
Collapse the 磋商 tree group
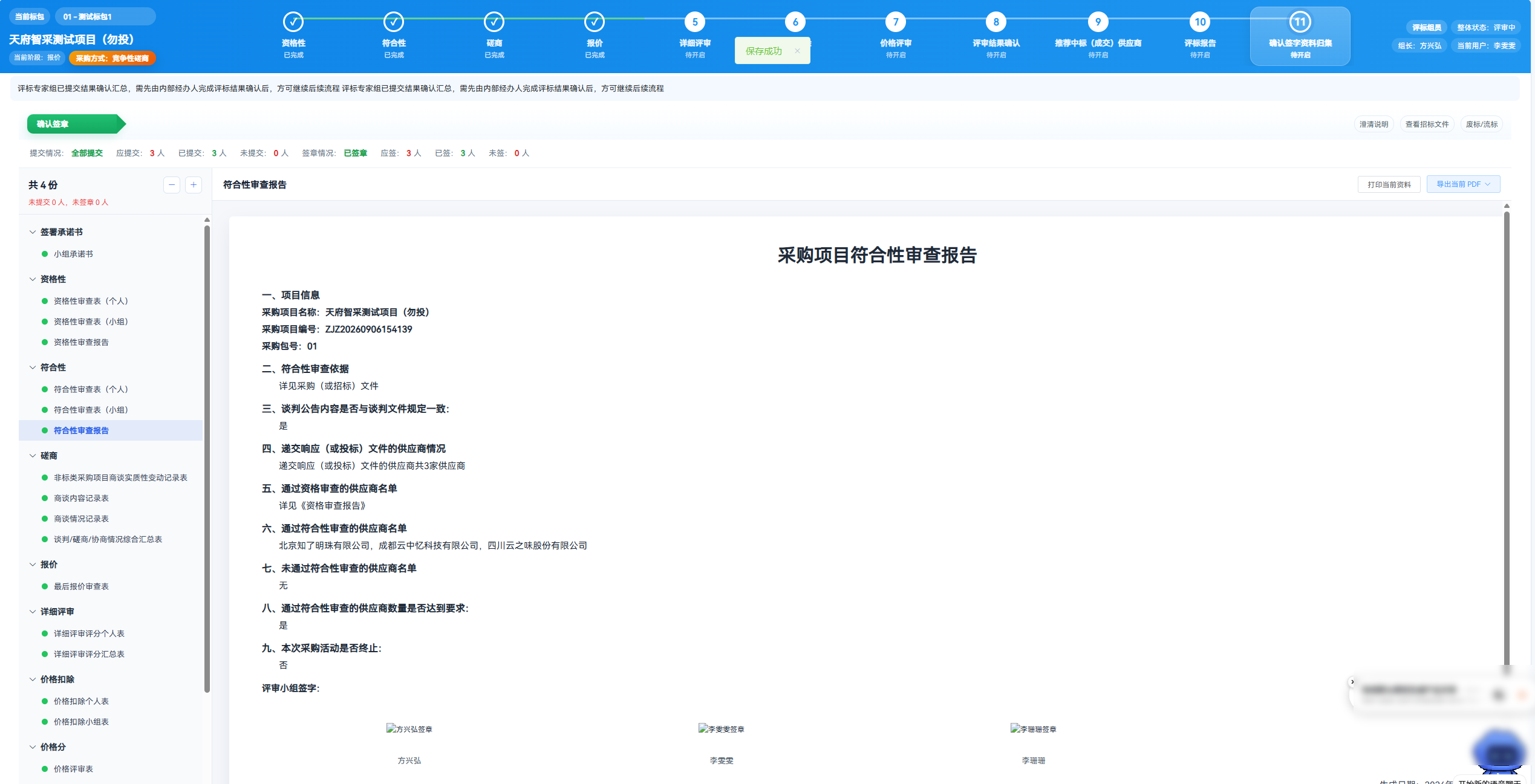(33, 456)
